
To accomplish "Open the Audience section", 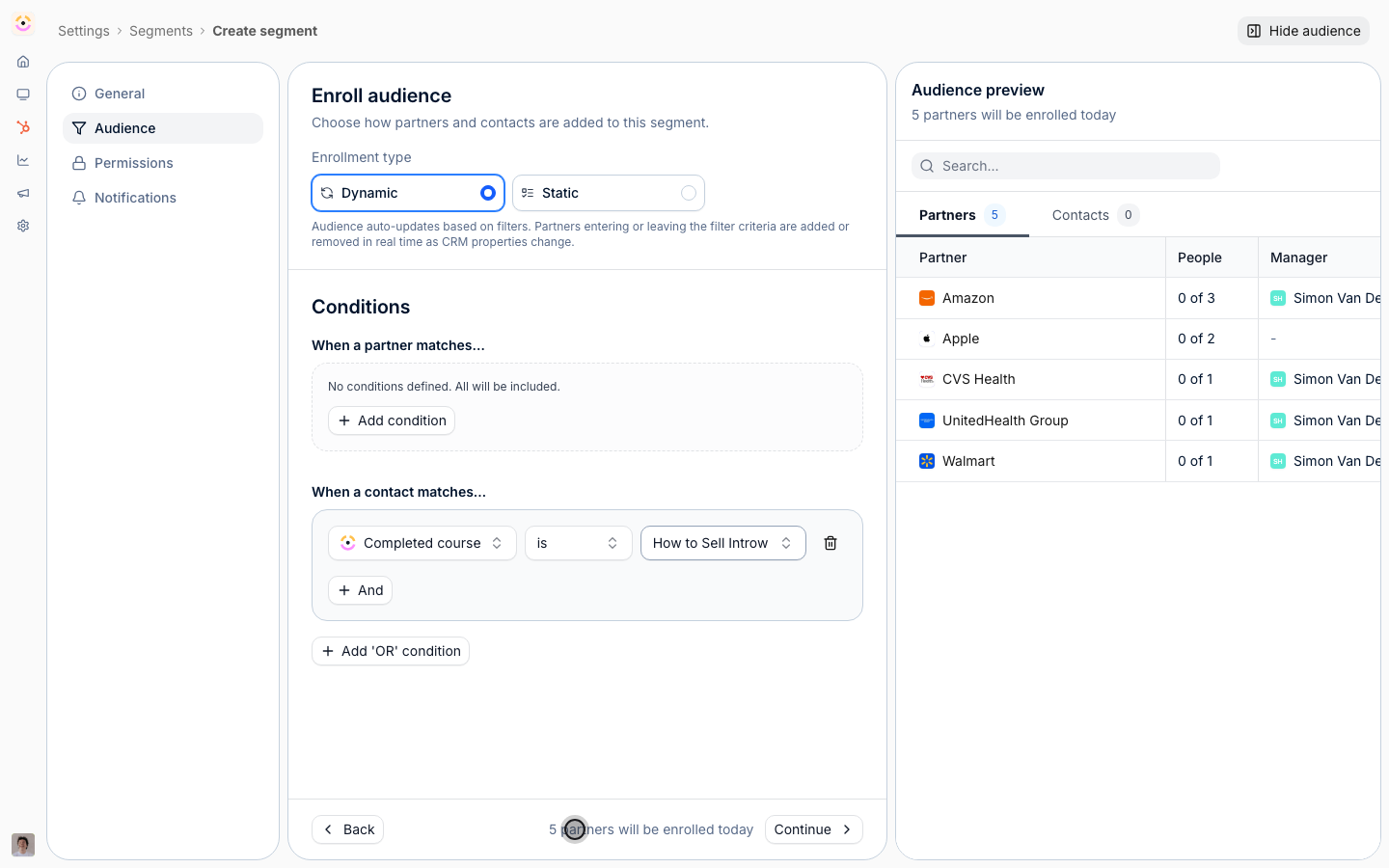I will pyautogui.click(x=163, y=128).
